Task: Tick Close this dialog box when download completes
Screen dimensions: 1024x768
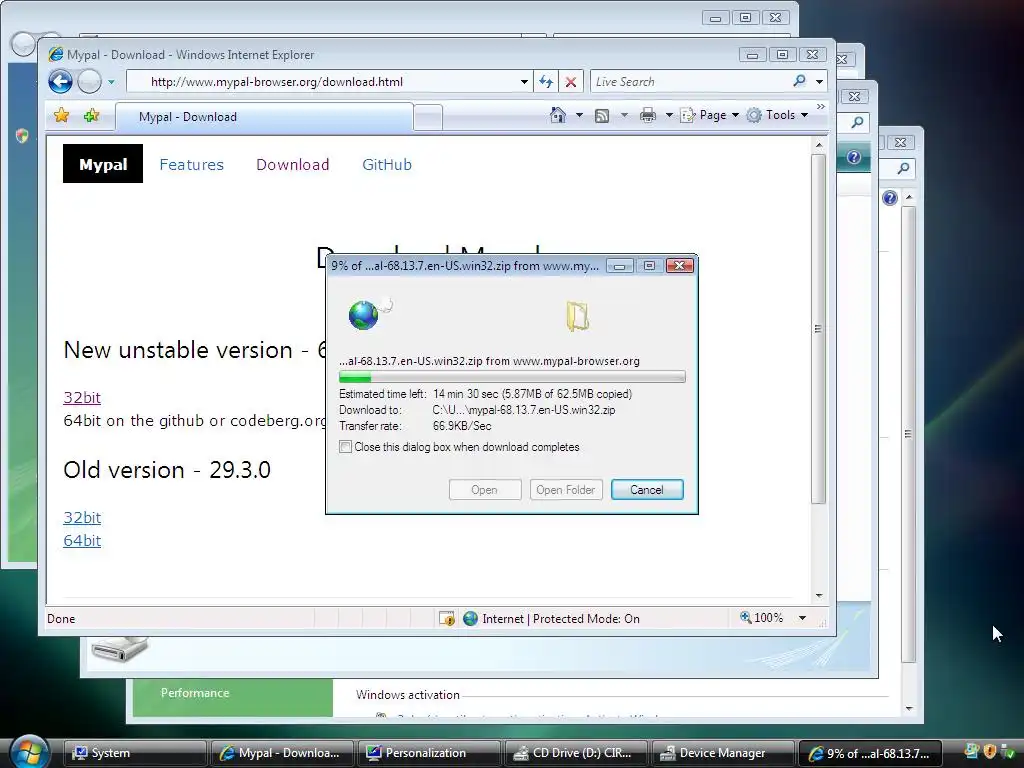Action: click(345, 447)
